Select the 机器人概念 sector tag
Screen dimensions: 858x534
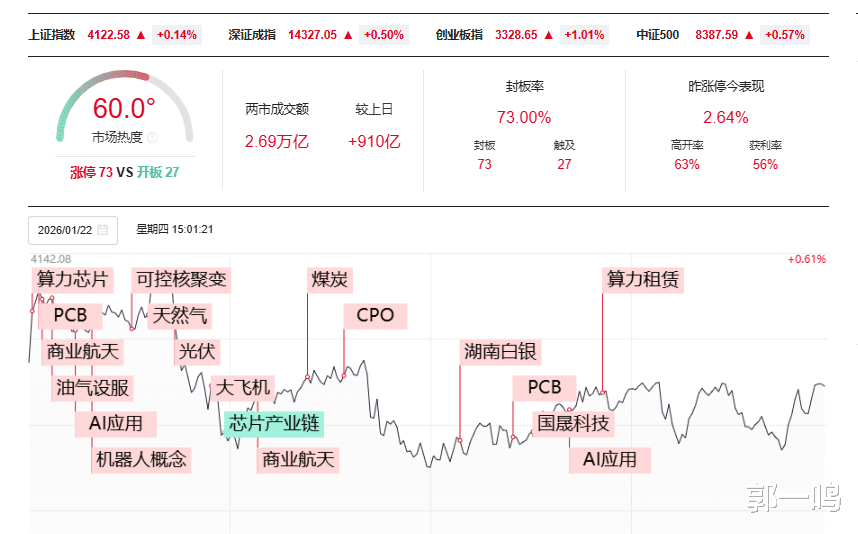[141, 459]
